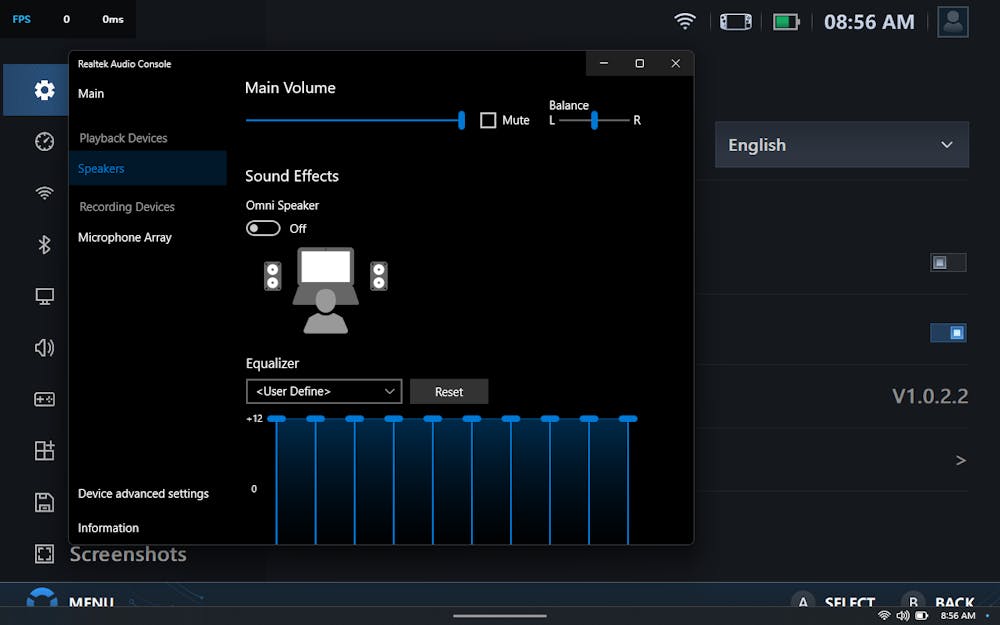
Task: Open the settings gear in the sidebar
Action: coord(44,90)
